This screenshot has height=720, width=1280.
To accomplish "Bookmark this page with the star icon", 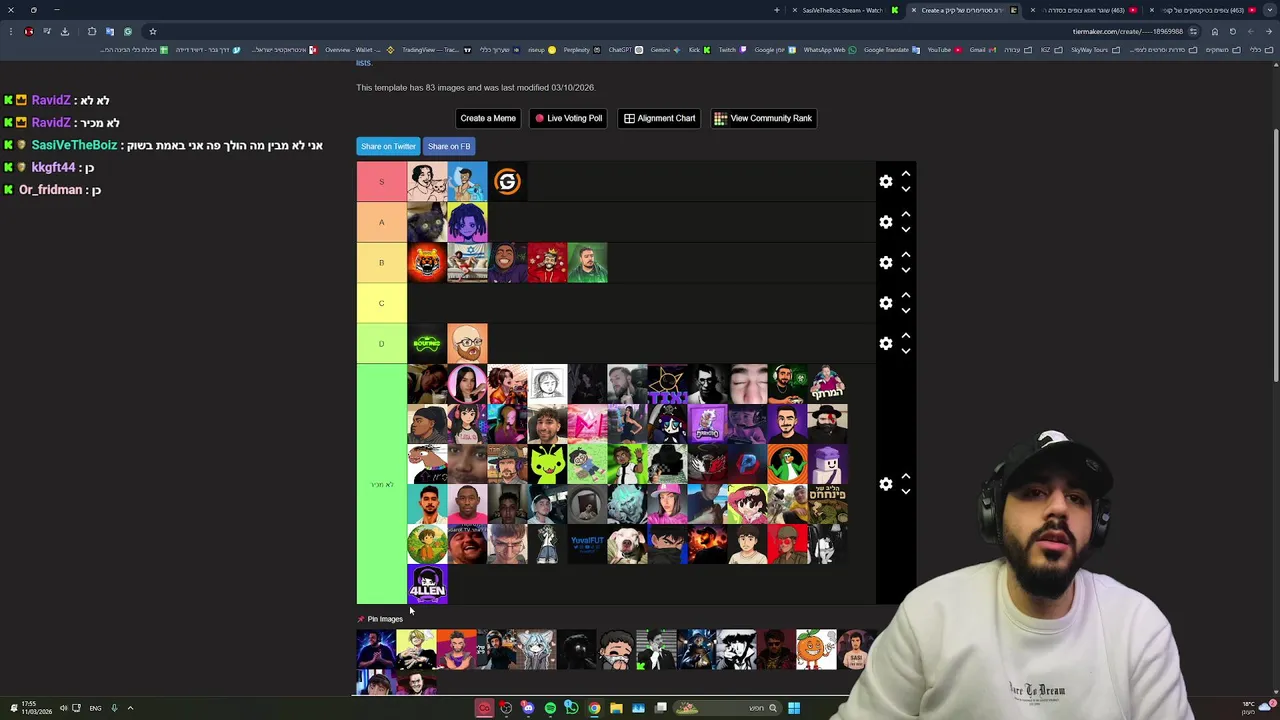I will (153, 31).
